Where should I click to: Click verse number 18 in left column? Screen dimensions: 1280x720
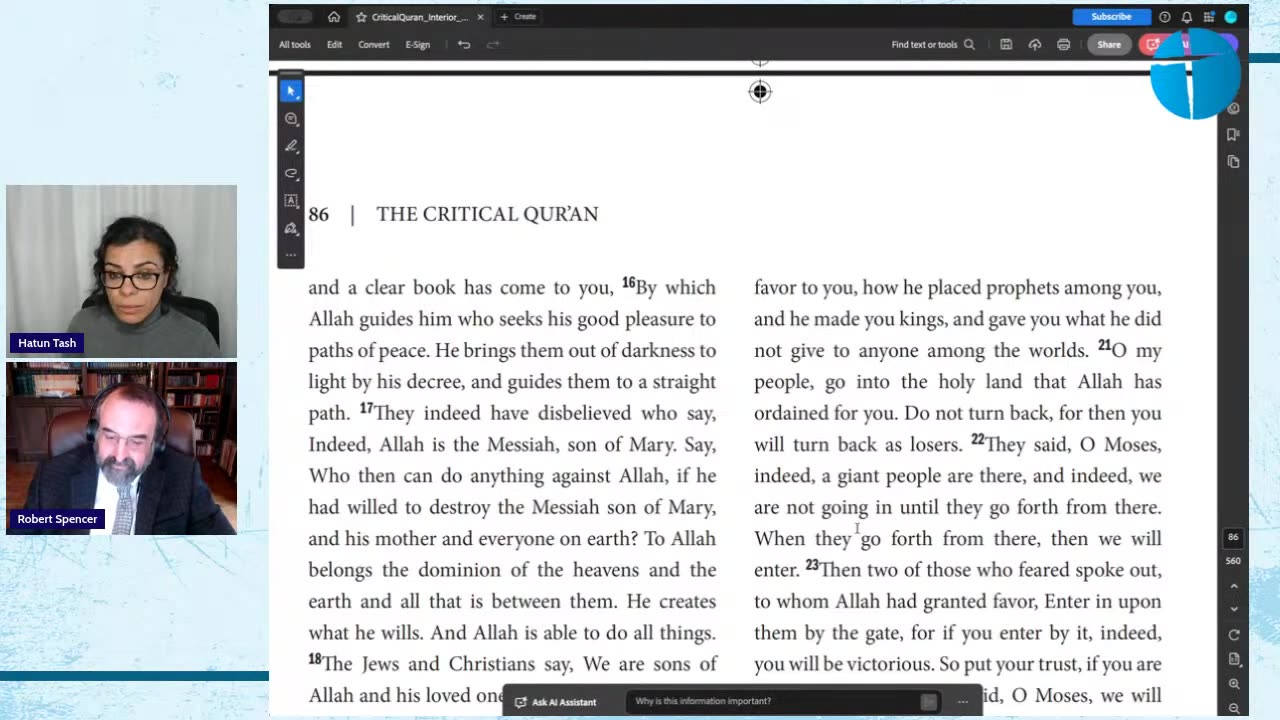(315, 659)
